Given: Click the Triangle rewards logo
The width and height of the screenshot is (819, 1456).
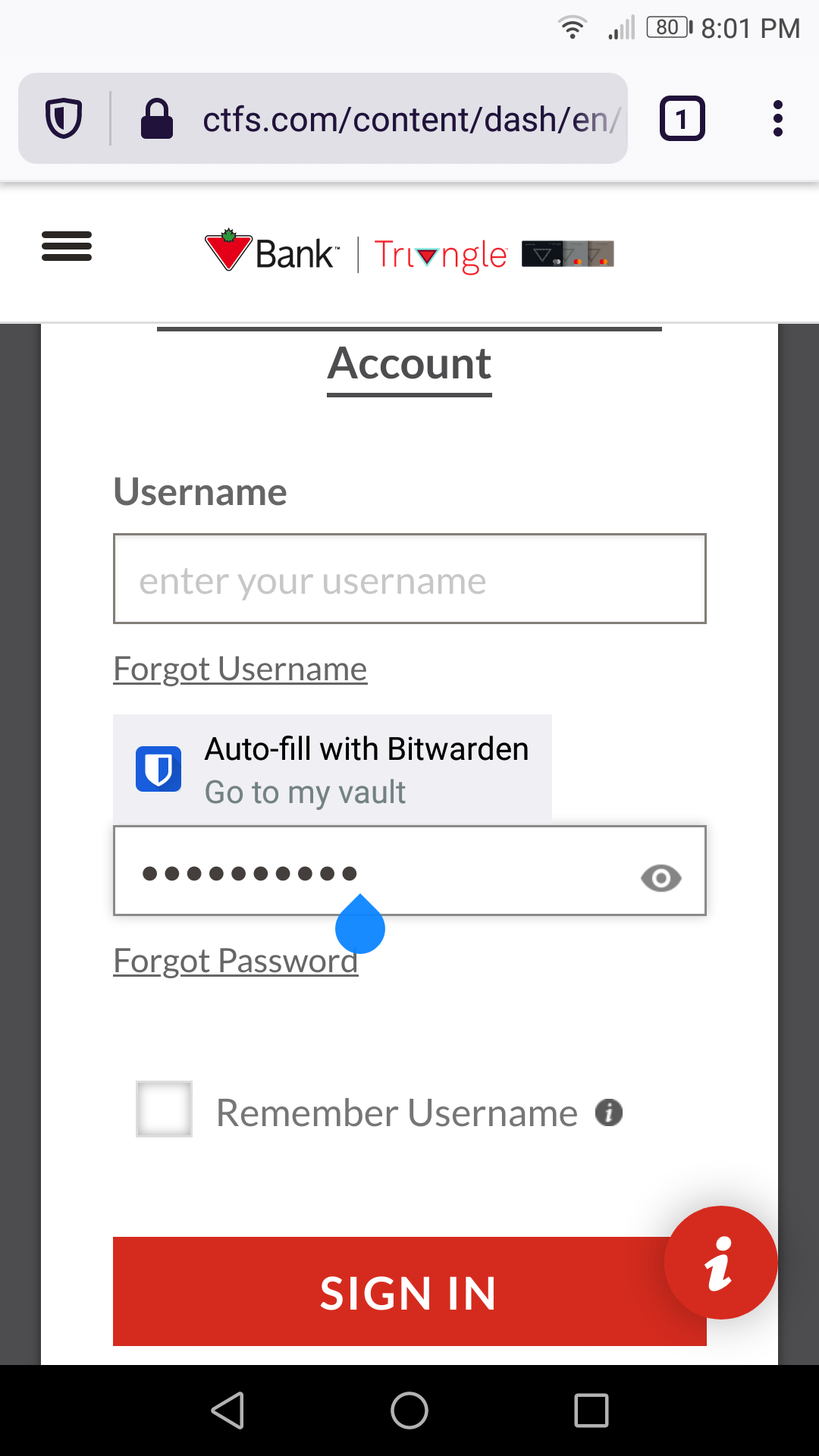Looking at the screenshot, I should click(440, 254).
